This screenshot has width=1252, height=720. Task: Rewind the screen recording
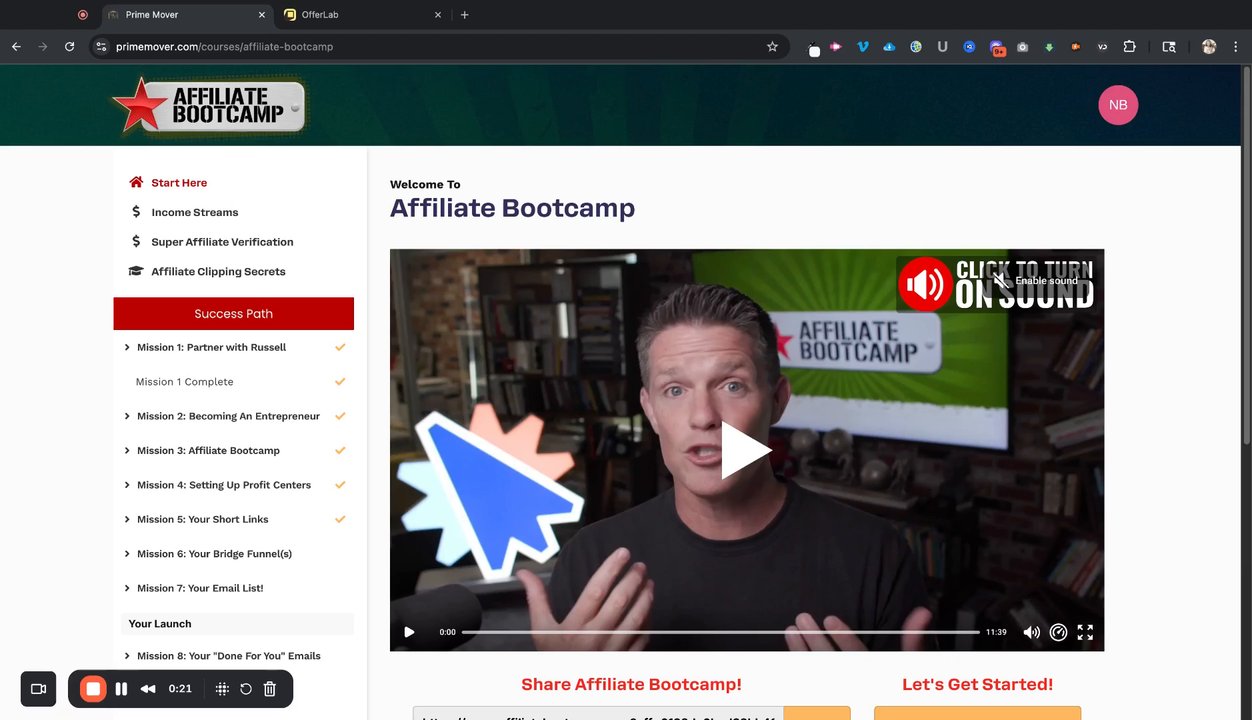click(x=148, y=689)
